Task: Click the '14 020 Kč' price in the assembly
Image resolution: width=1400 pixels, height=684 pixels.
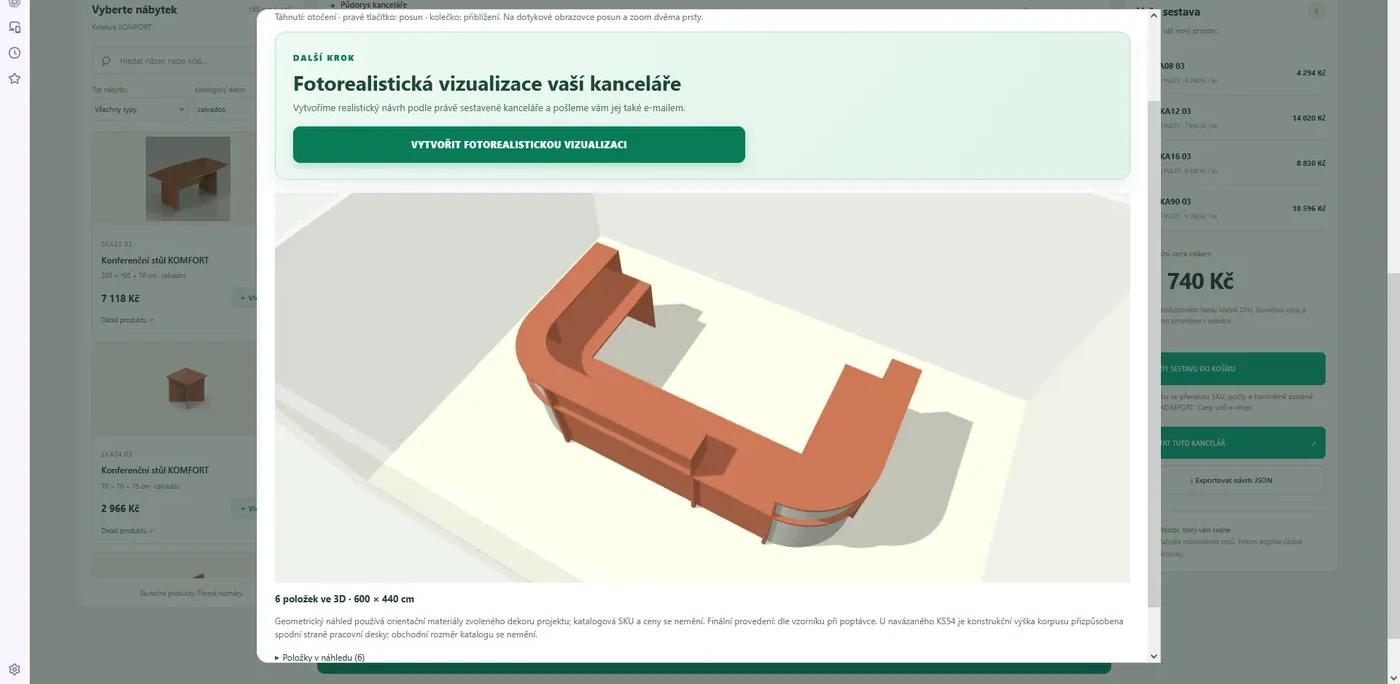Action: (x=1308, y=118)
